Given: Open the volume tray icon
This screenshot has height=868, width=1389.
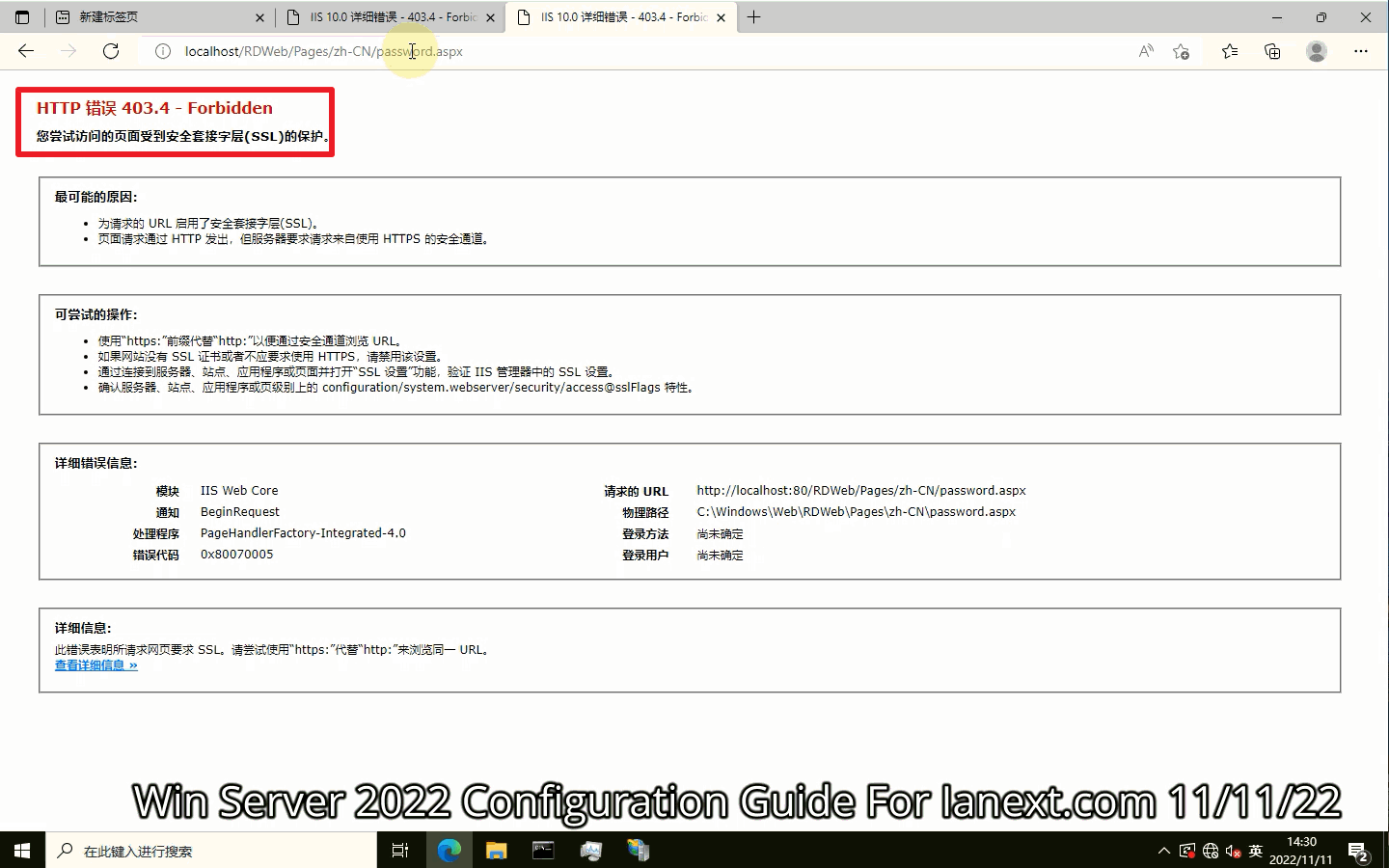Looking at the screenshot, I should pos(1233,851).
